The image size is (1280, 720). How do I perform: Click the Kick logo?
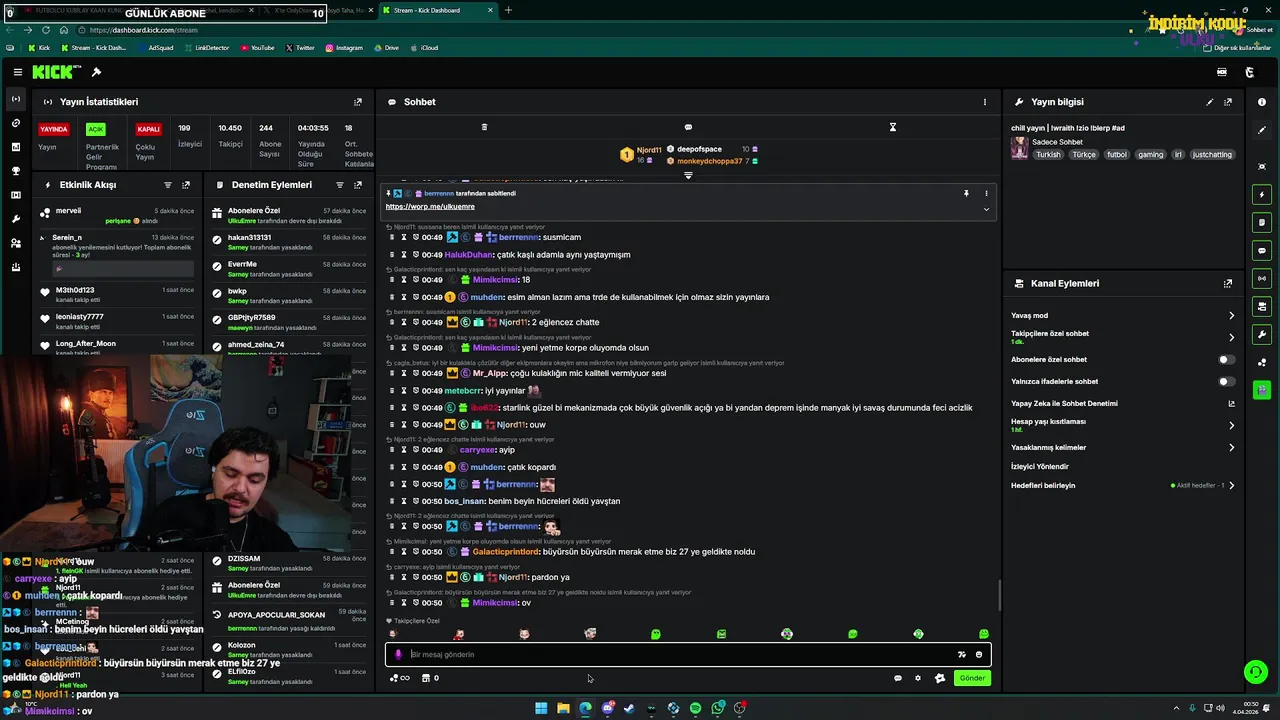tap(55, 72)
